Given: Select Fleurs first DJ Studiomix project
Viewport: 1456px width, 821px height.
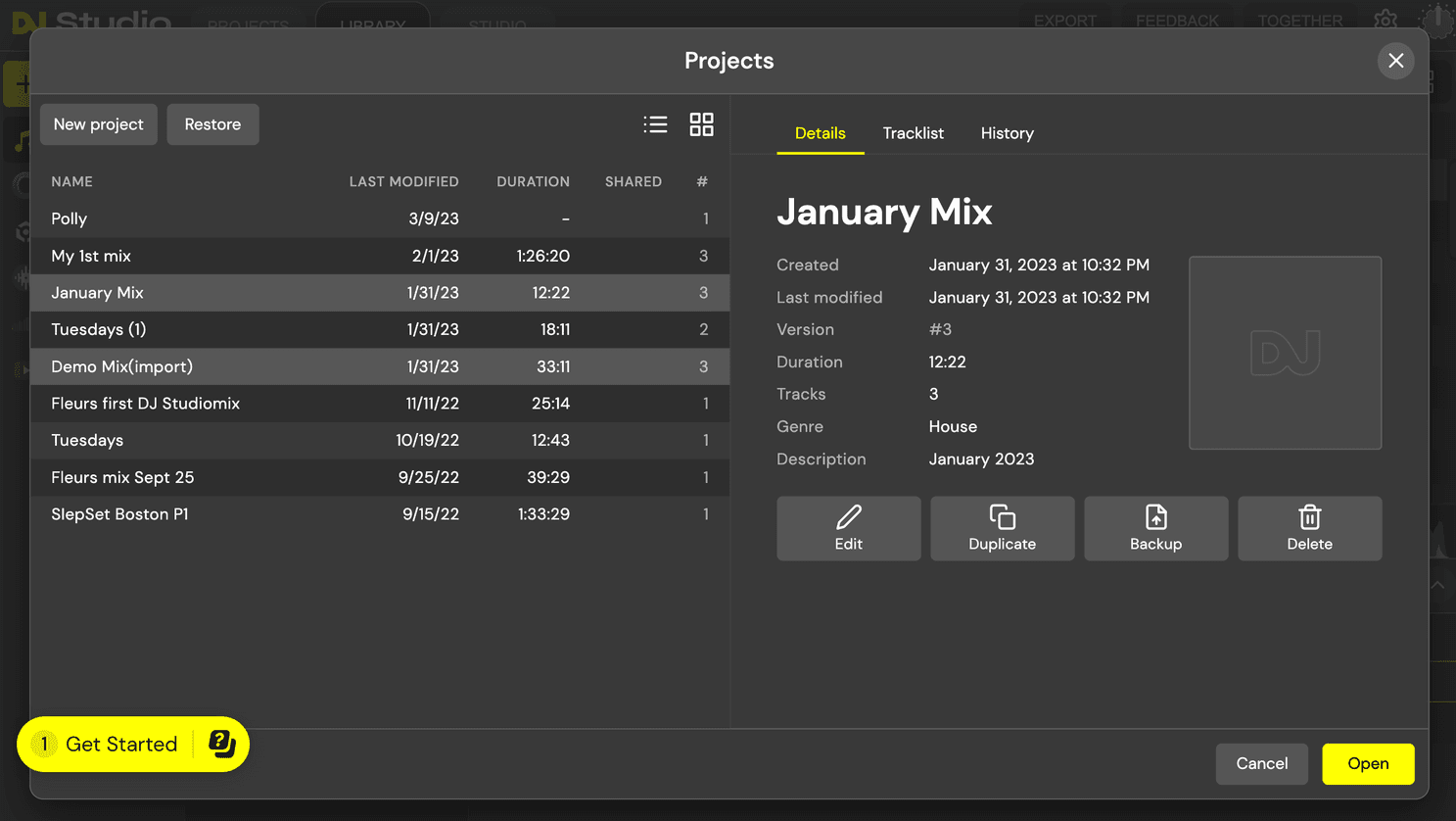Looking at the screenshot, I should (380, 404).
